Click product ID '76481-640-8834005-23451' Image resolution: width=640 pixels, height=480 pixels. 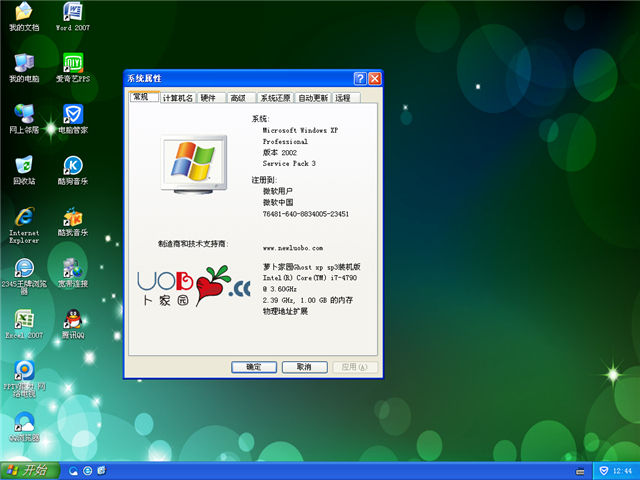click(x=306, y=214)
